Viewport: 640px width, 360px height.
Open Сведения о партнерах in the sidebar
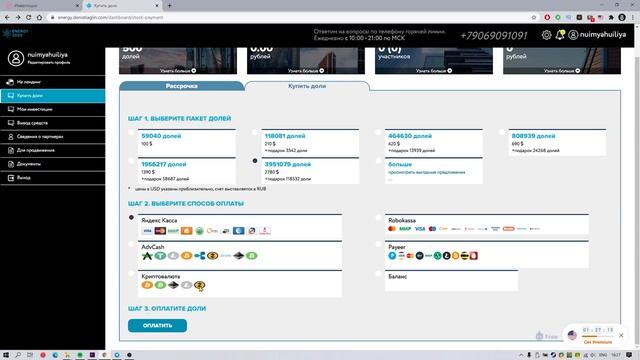point(53,137)
